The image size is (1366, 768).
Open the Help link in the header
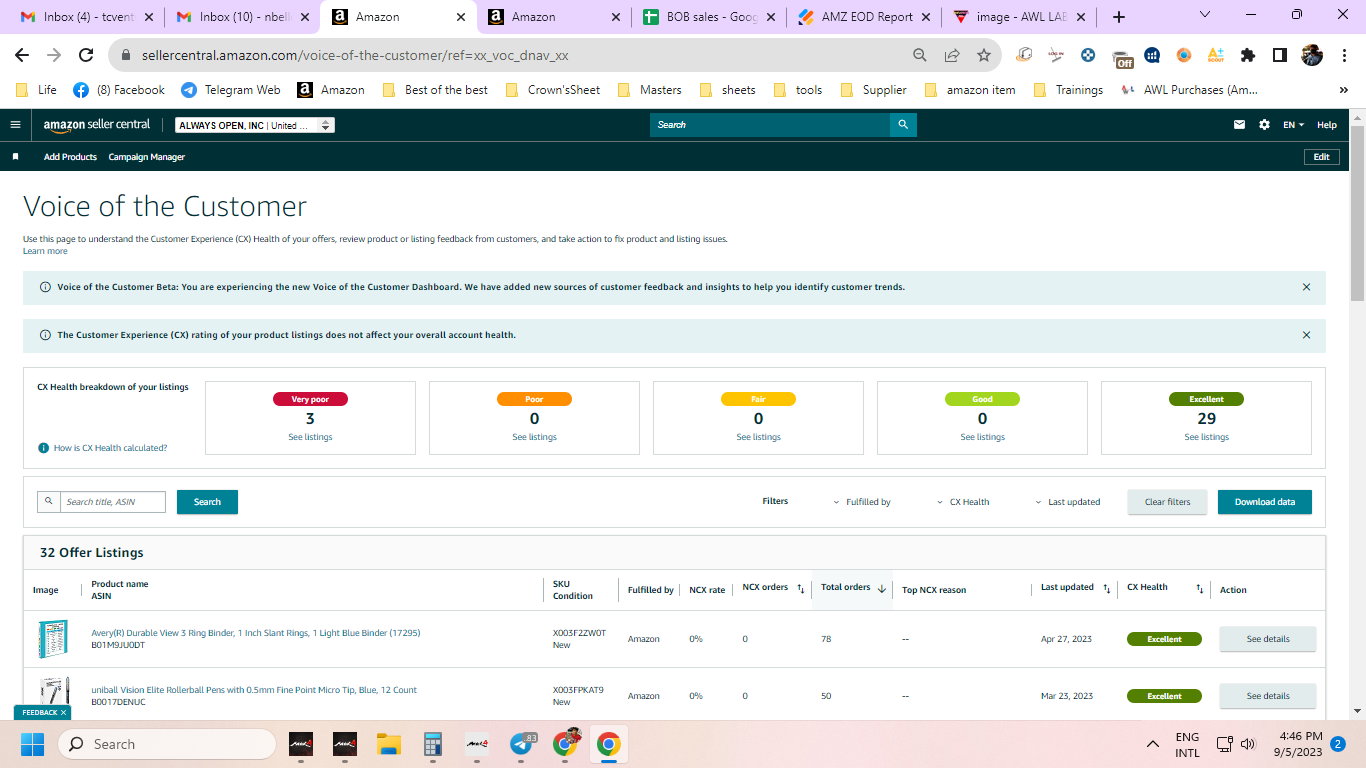[x=1326, y=125]
